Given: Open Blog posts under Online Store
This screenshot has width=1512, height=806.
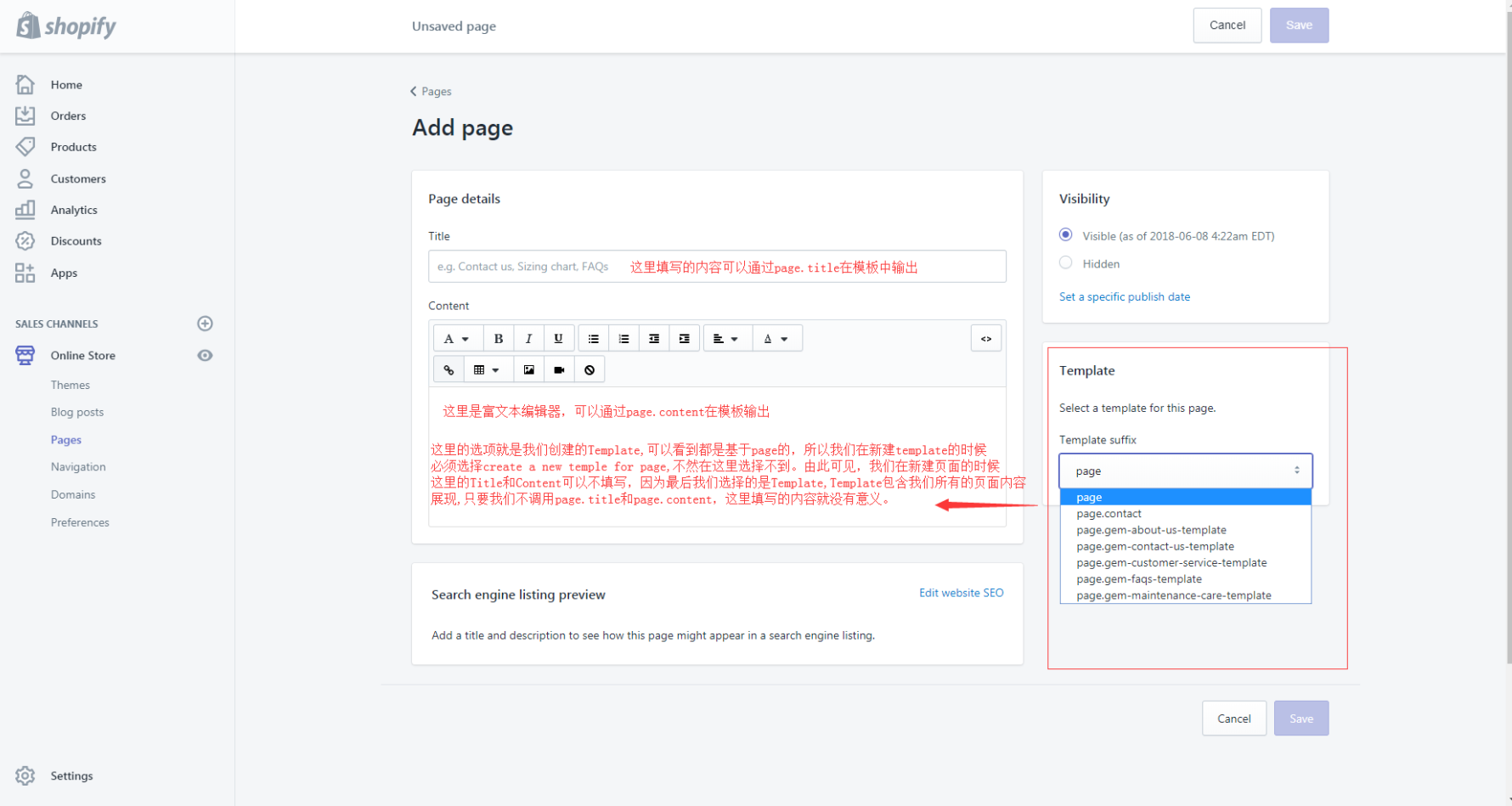Looking at the screenshot, I should tap(76, 412).
